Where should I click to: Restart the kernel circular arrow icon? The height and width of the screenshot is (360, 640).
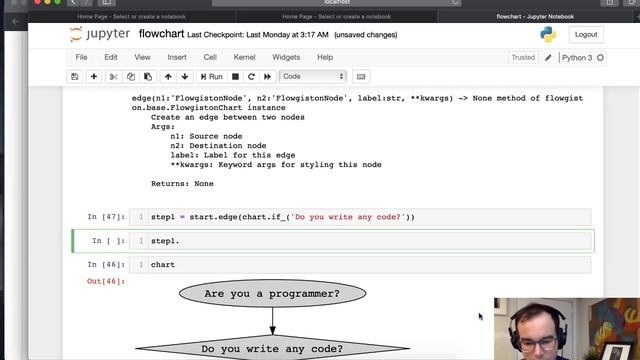click(x=251, y=77)
